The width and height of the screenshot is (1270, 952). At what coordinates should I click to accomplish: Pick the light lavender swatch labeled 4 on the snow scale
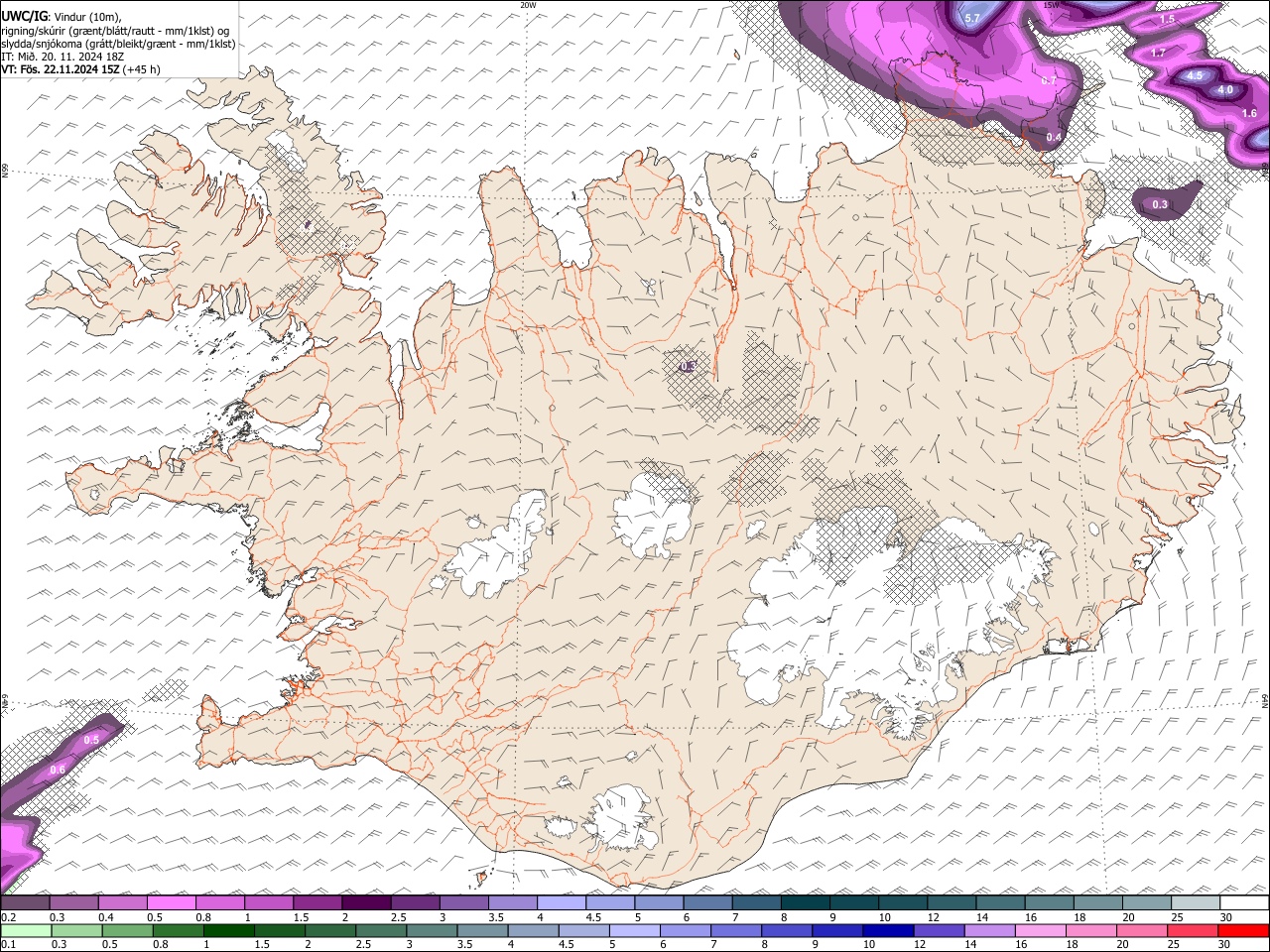(560, 903)
